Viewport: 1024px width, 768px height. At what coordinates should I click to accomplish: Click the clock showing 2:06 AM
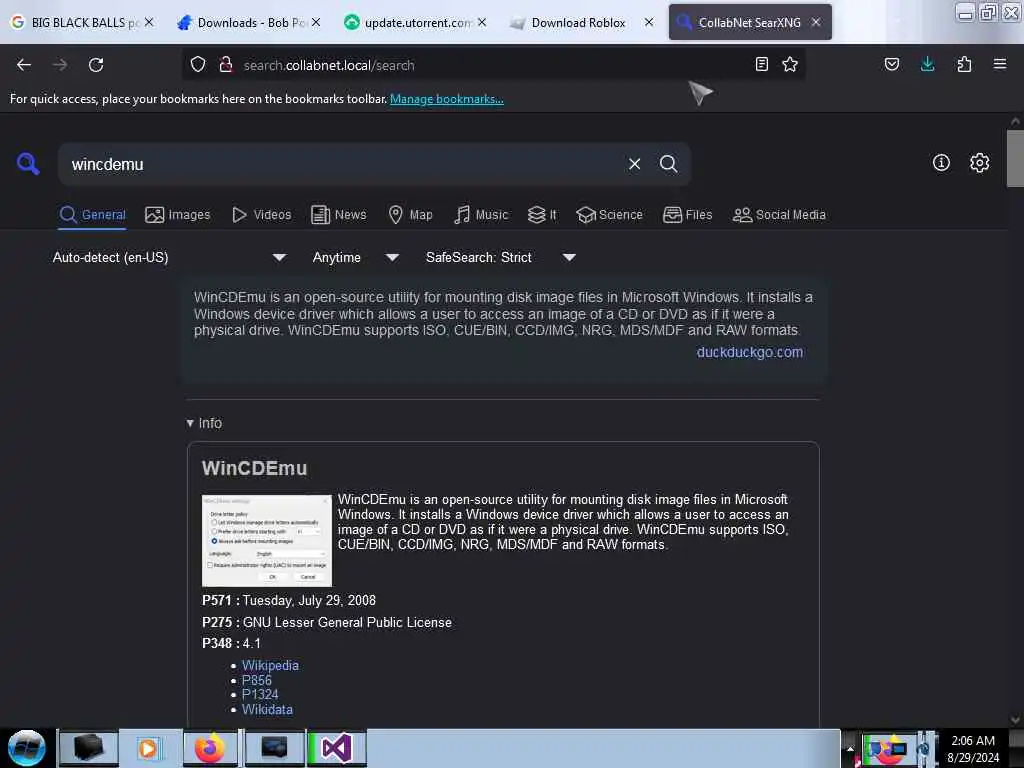tap(973, 741)
